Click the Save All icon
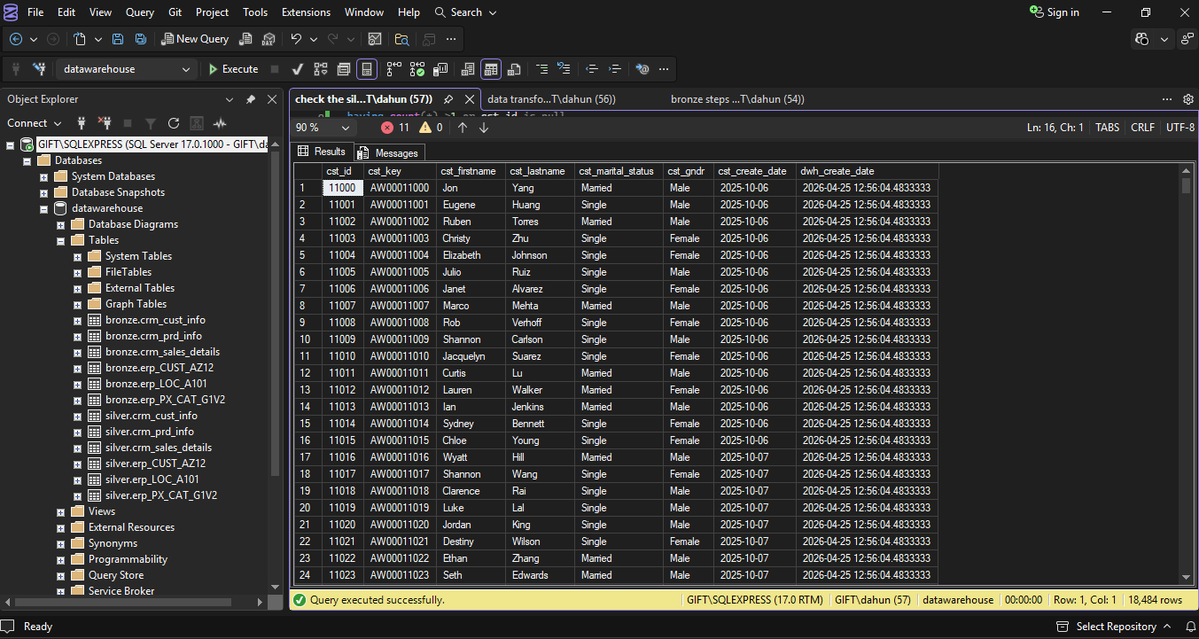This screenshot has width=1199, height=639. point(141,39)
